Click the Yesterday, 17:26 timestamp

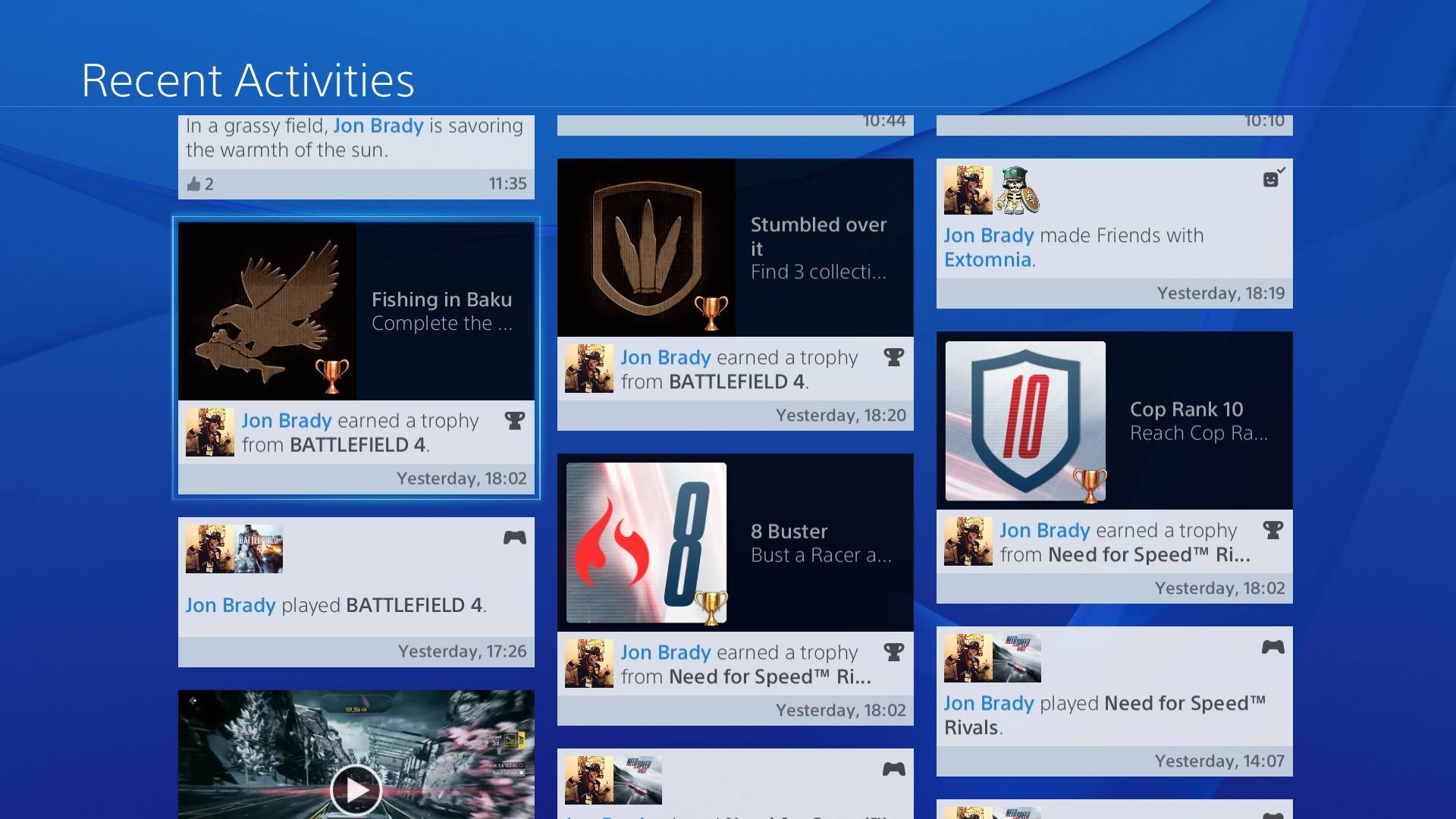462,651
